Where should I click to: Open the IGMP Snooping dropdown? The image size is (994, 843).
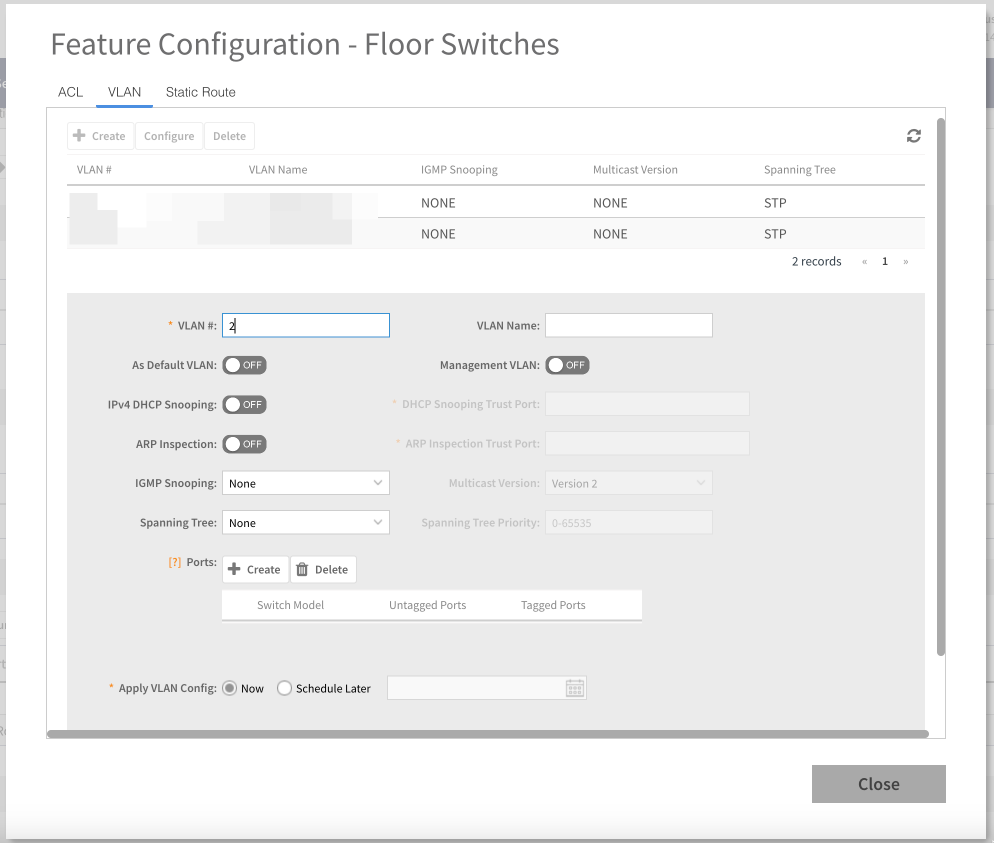[305, 483]
